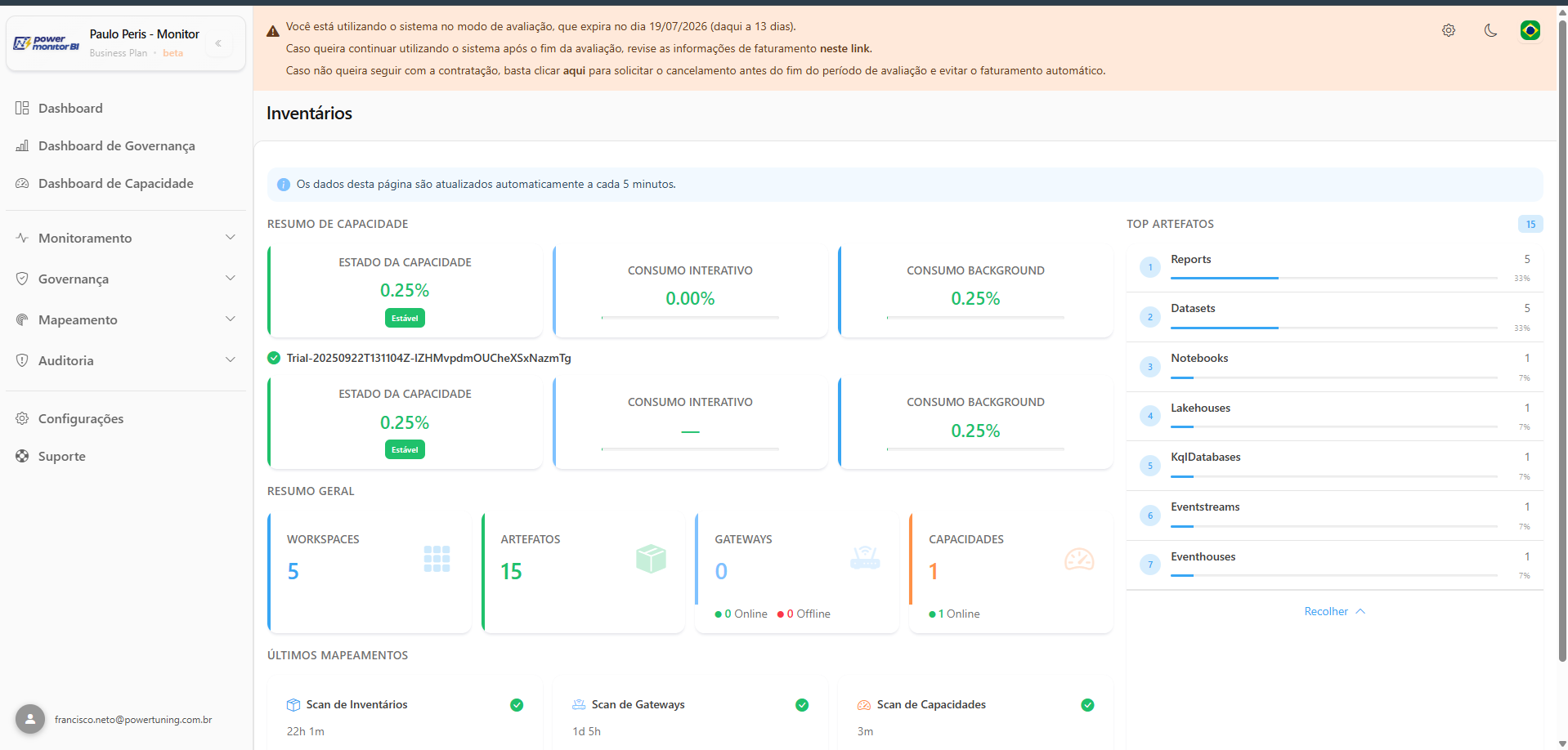1568x750 pixels.
Task: Click 'aqui' to request cancellation
Action: click(574, 71)
